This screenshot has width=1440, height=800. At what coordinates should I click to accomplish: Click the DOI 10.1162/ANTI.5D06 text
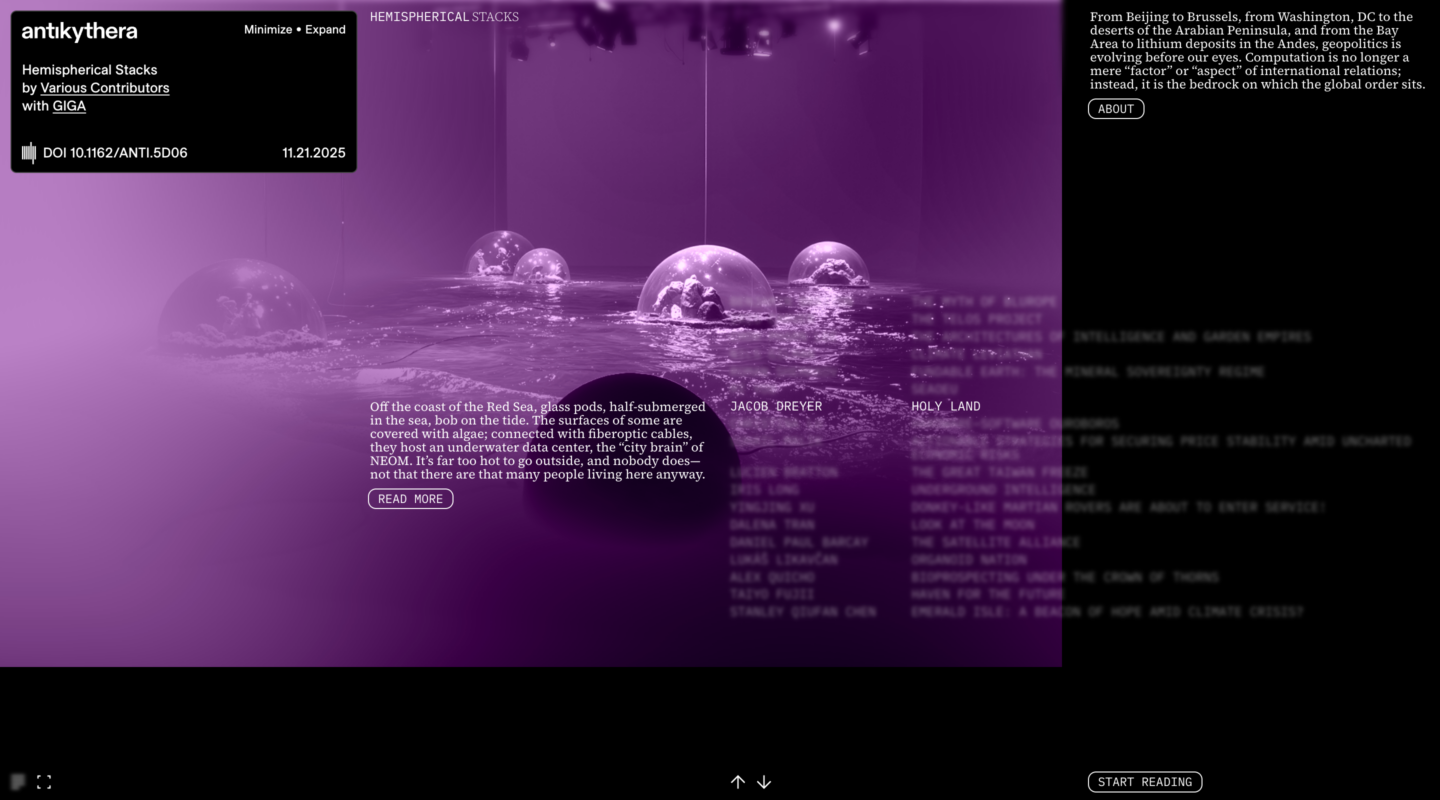(x=115, y=153)
